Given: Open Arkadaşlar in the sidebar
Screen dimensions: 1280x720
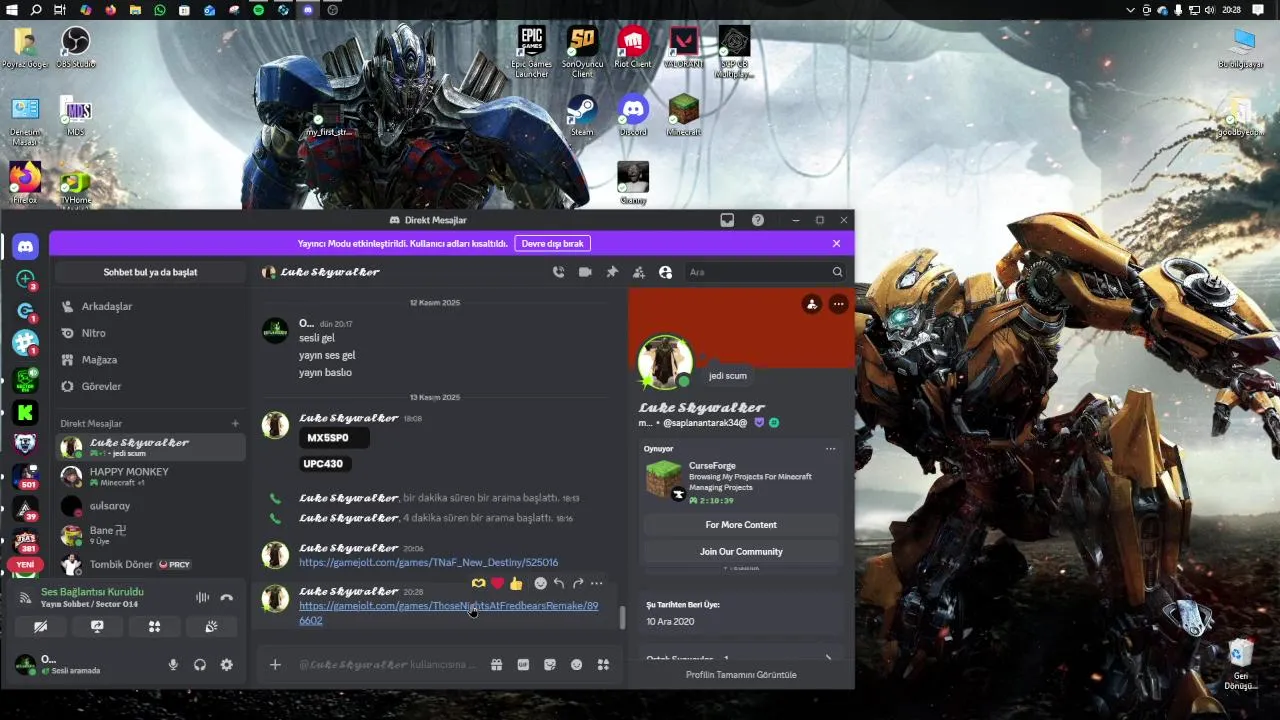Looking at the screenshot, I should [151, 306].
